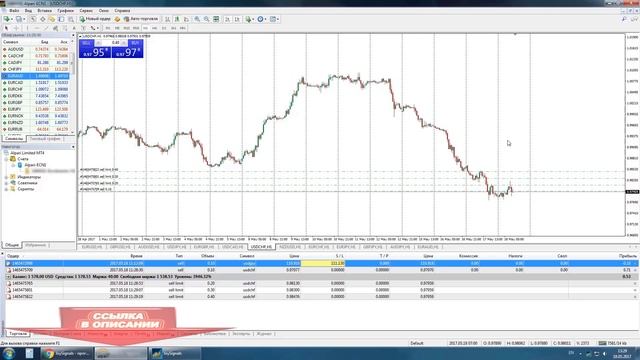
Task: Open the Strategy Tester icon
Action: pos(71,19)
